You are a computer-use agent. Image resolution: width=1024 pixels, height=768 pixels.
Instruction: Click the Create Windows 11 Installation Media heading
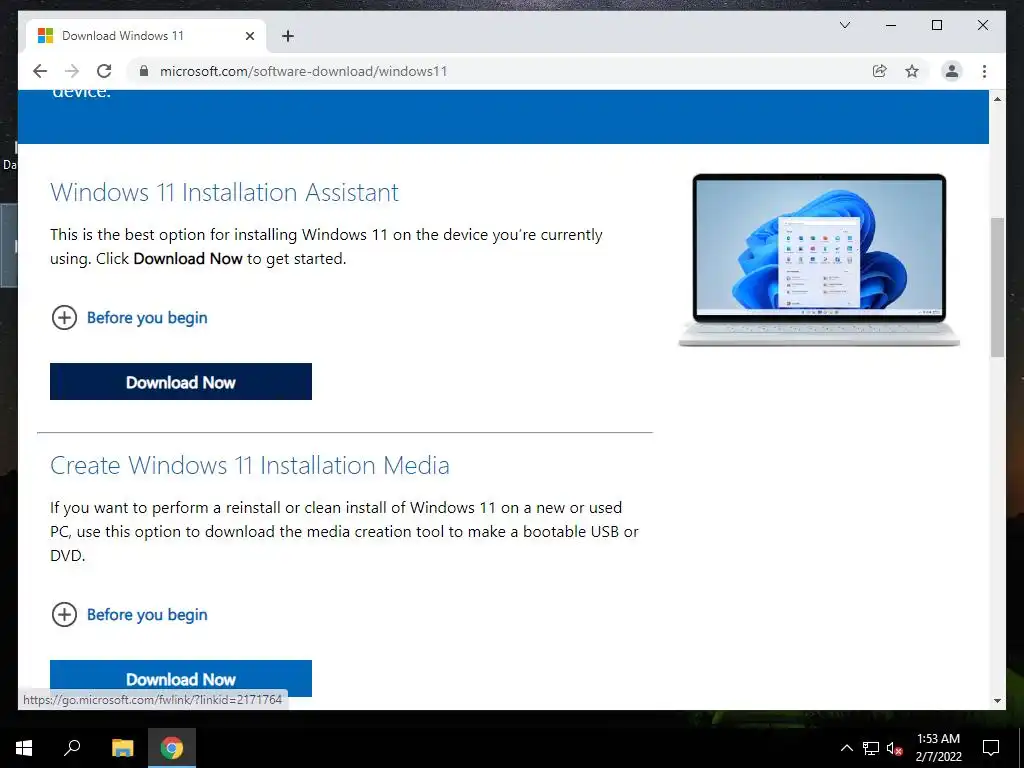[x=249, y=466]
